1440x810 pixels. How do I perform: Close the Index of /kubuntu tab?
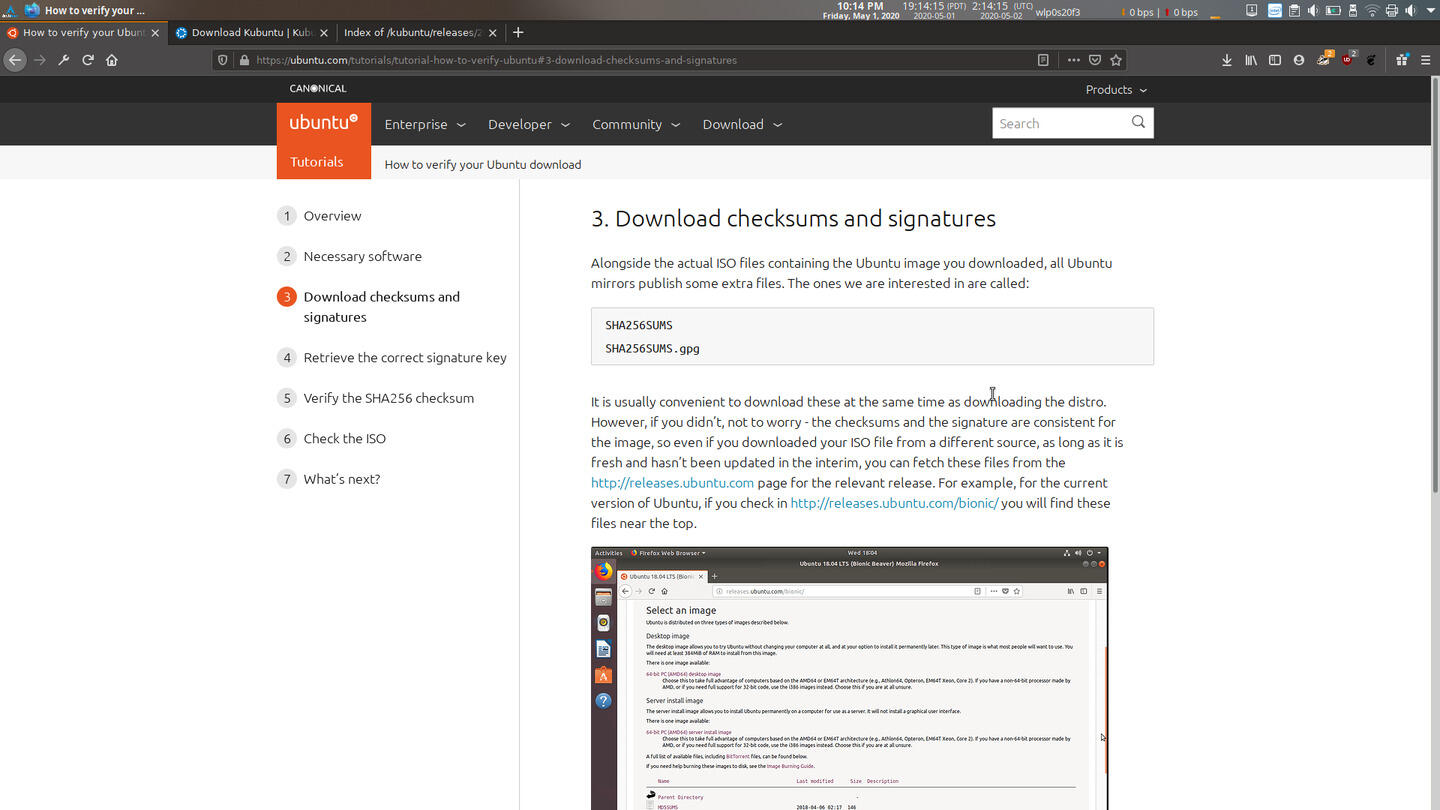[490, 32]
